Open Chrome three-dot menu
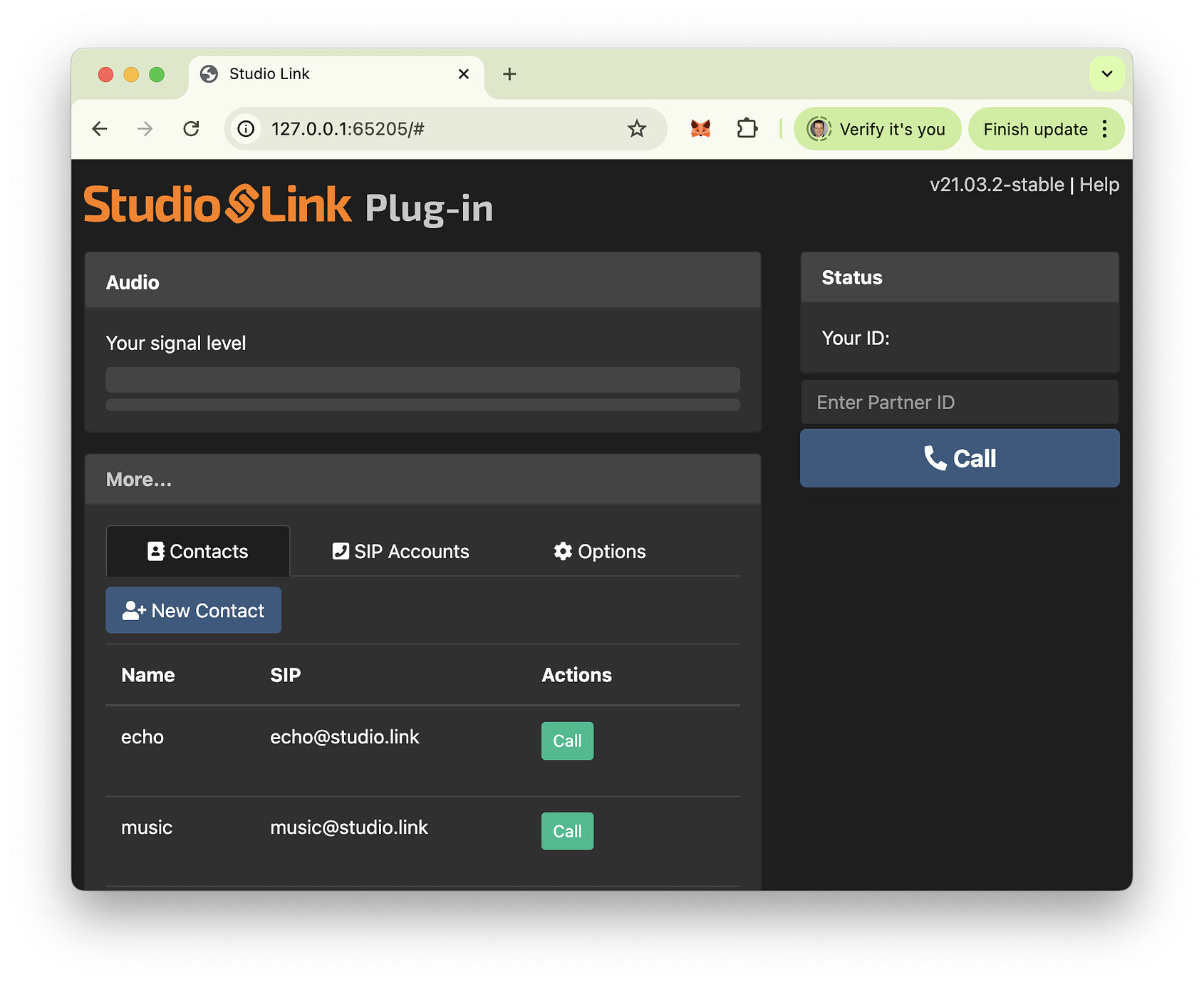Image resolution: width=1204 pixels, height=985 pixels. point(1105,129)
